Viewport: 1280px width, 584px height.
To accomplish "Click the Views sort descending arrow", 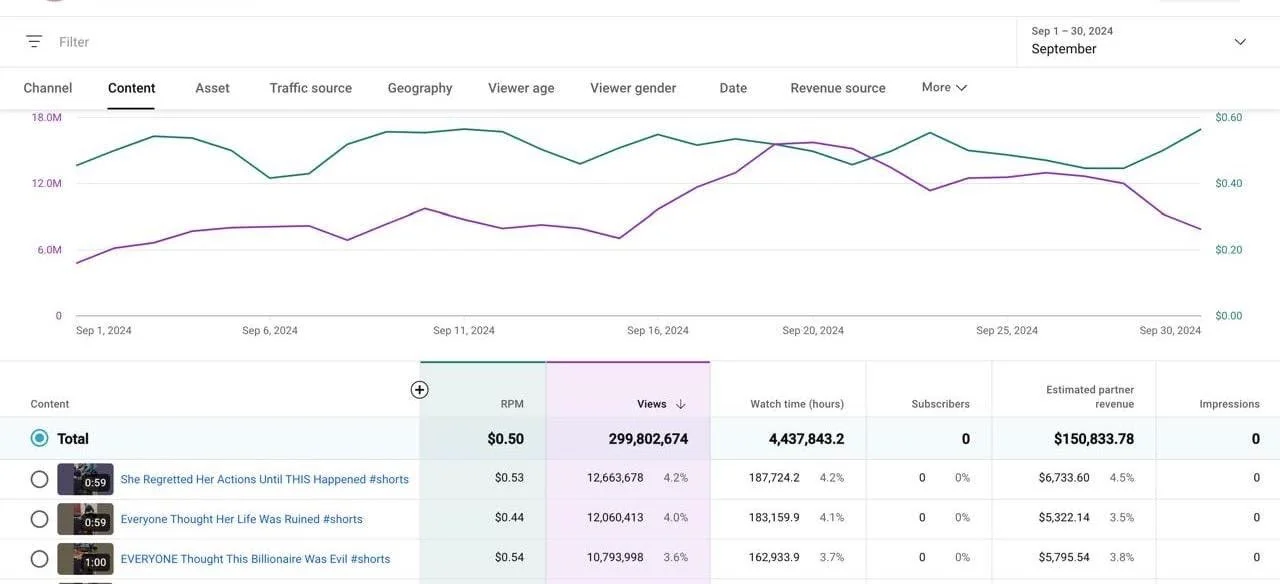I will [681, 404].
